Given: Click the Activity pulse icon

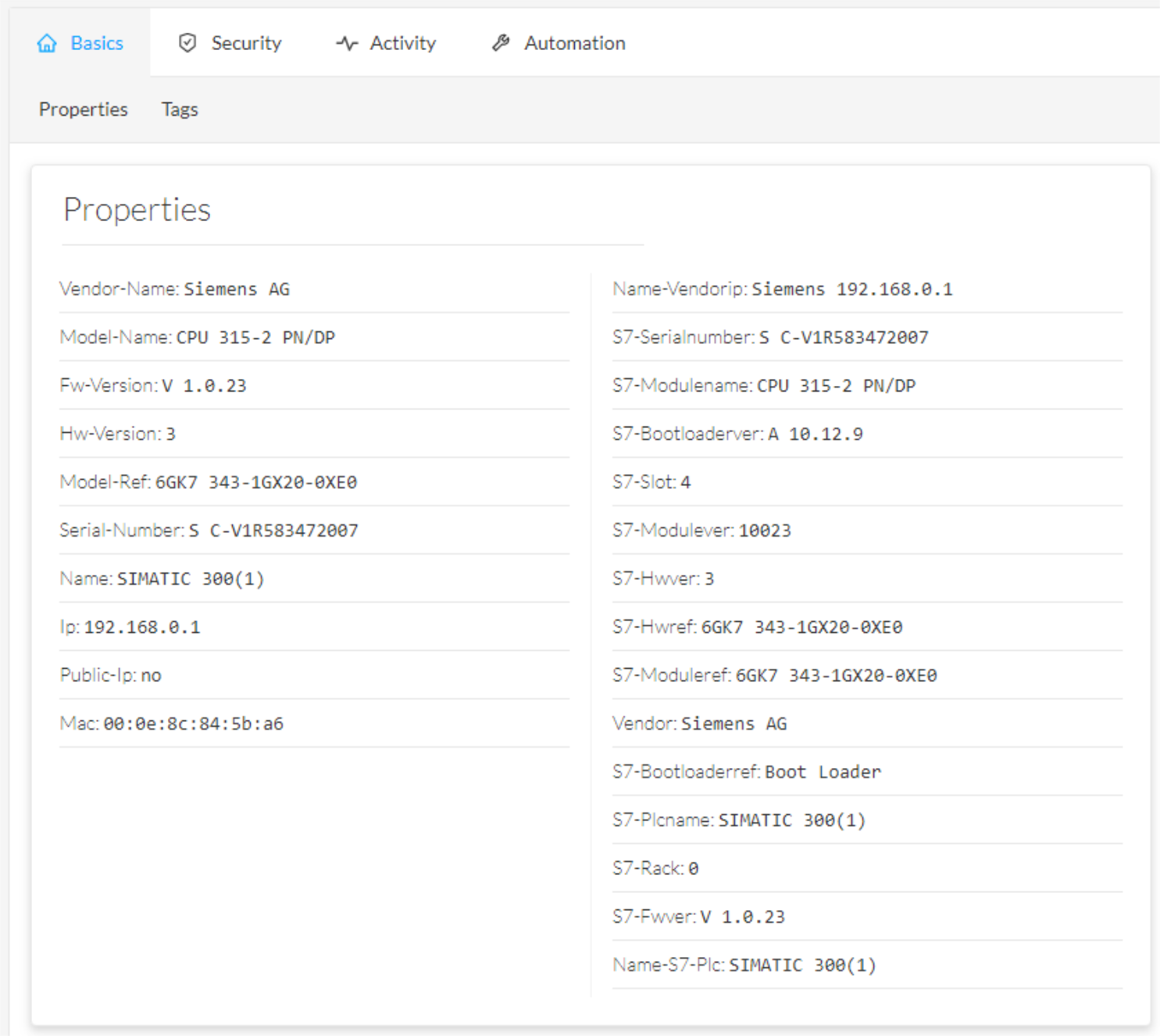Looking at the screenshot, I should (x=347, y=44).
